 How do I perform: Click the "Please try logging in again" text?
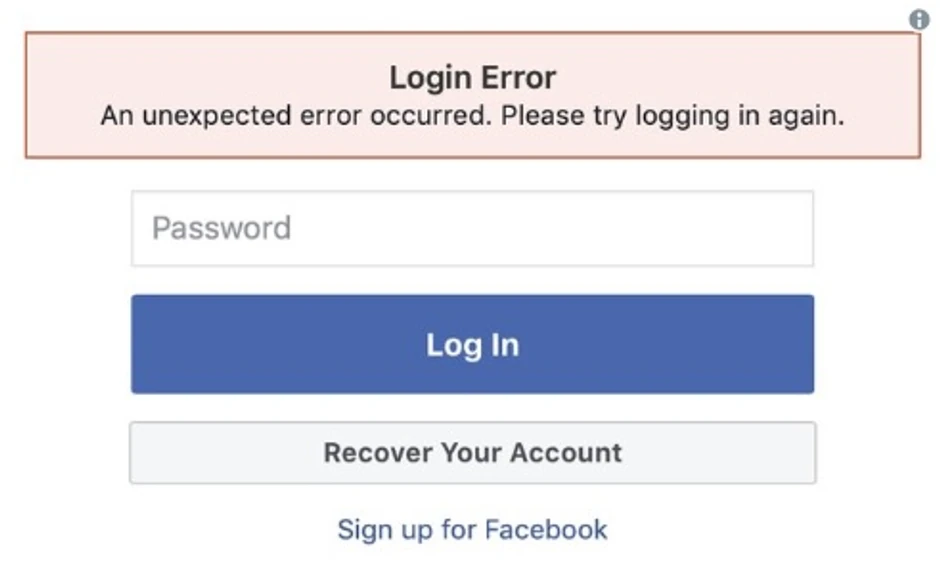(x=673, y=116)
